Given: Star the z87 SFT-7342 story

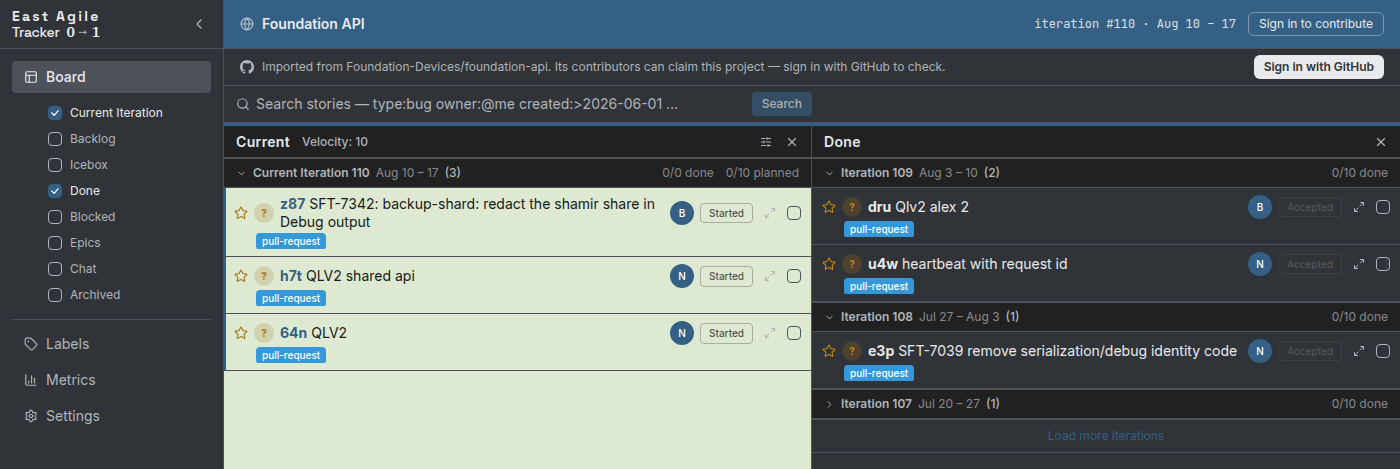Looking at the screenshot, I should point(241,213).
